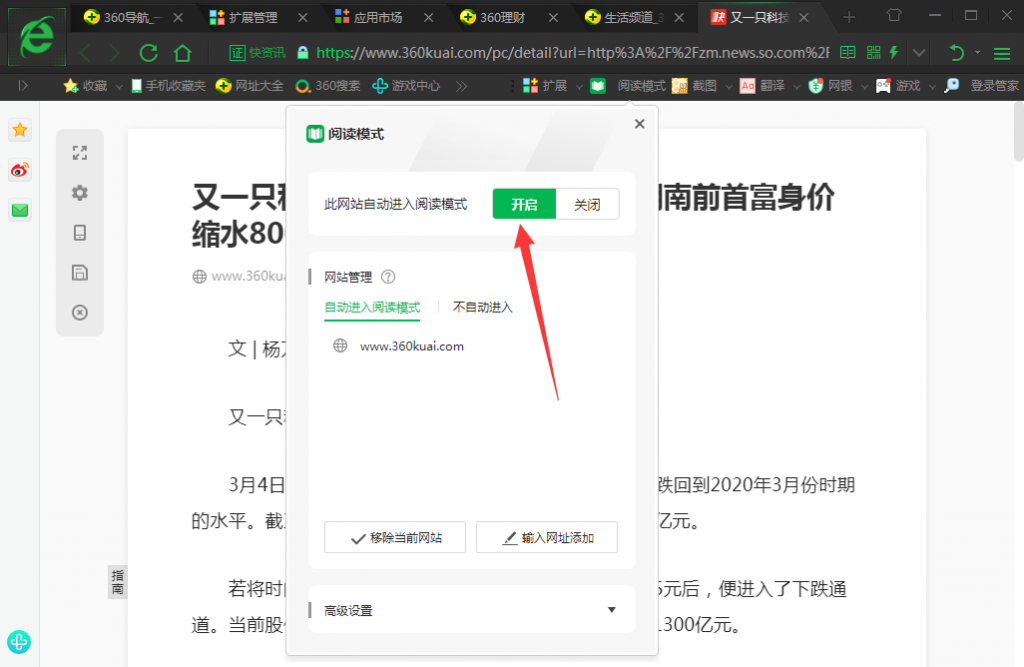The height and width of the screenshot is (667, 1024).
Task: Open the QR code icon in address bar
Action: [873, 53]
